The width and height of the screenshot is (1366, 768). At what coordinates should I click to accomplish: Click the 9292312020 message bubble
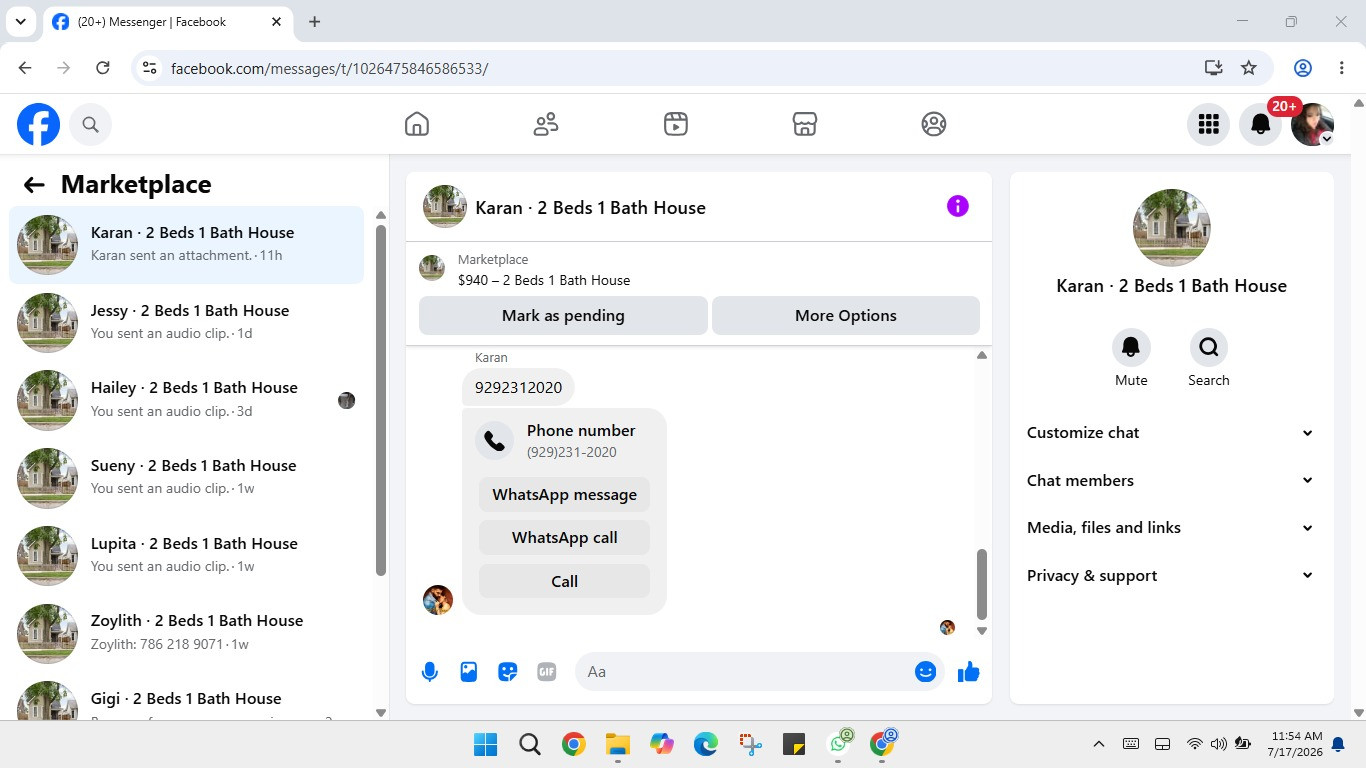(x=518, y=387)
